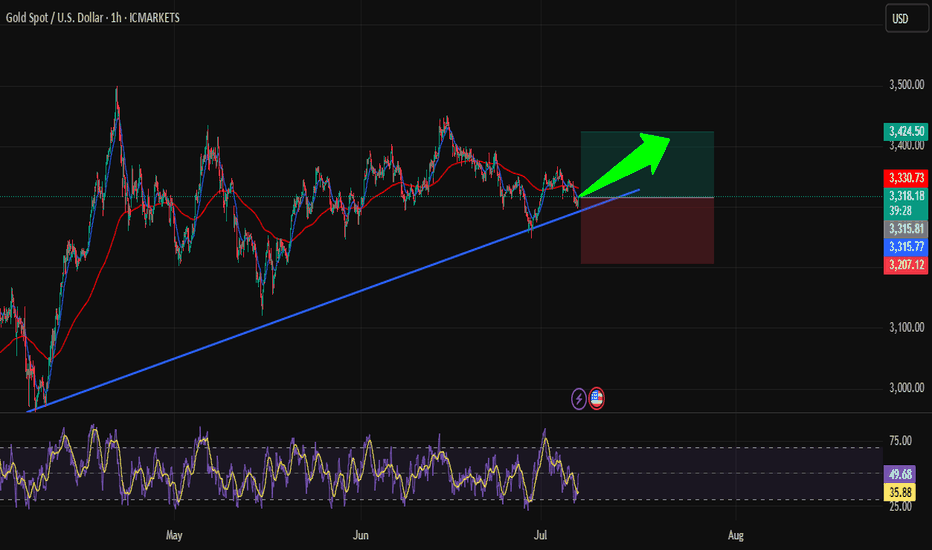Image resolution: width=932 pixels, height=550 pixels.
Task: Click the Jun date label on time axis
Action: [360, 535]
